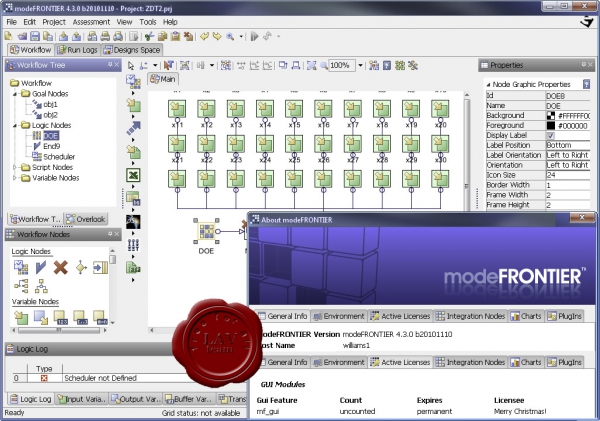Viewport: 600px width, 421px height.
Task: Open the Label Orientation dropdown value
Action: tap(568, 155)
